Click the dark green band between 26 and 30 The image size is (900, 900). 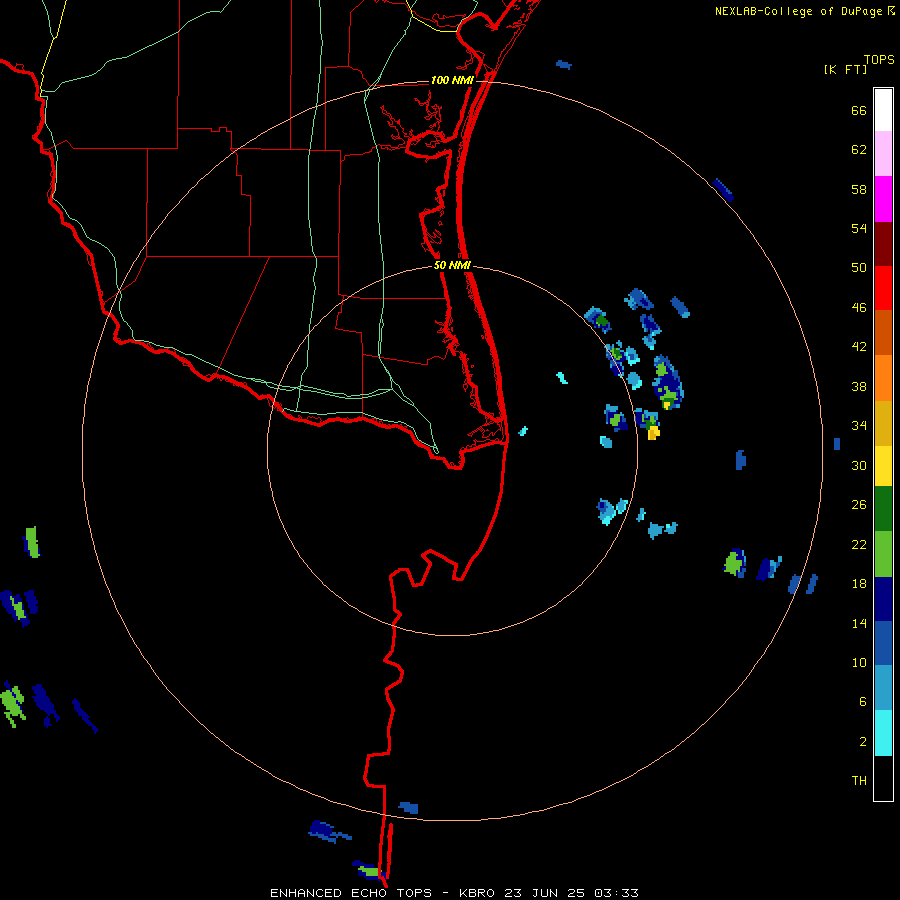coord(883,509)
